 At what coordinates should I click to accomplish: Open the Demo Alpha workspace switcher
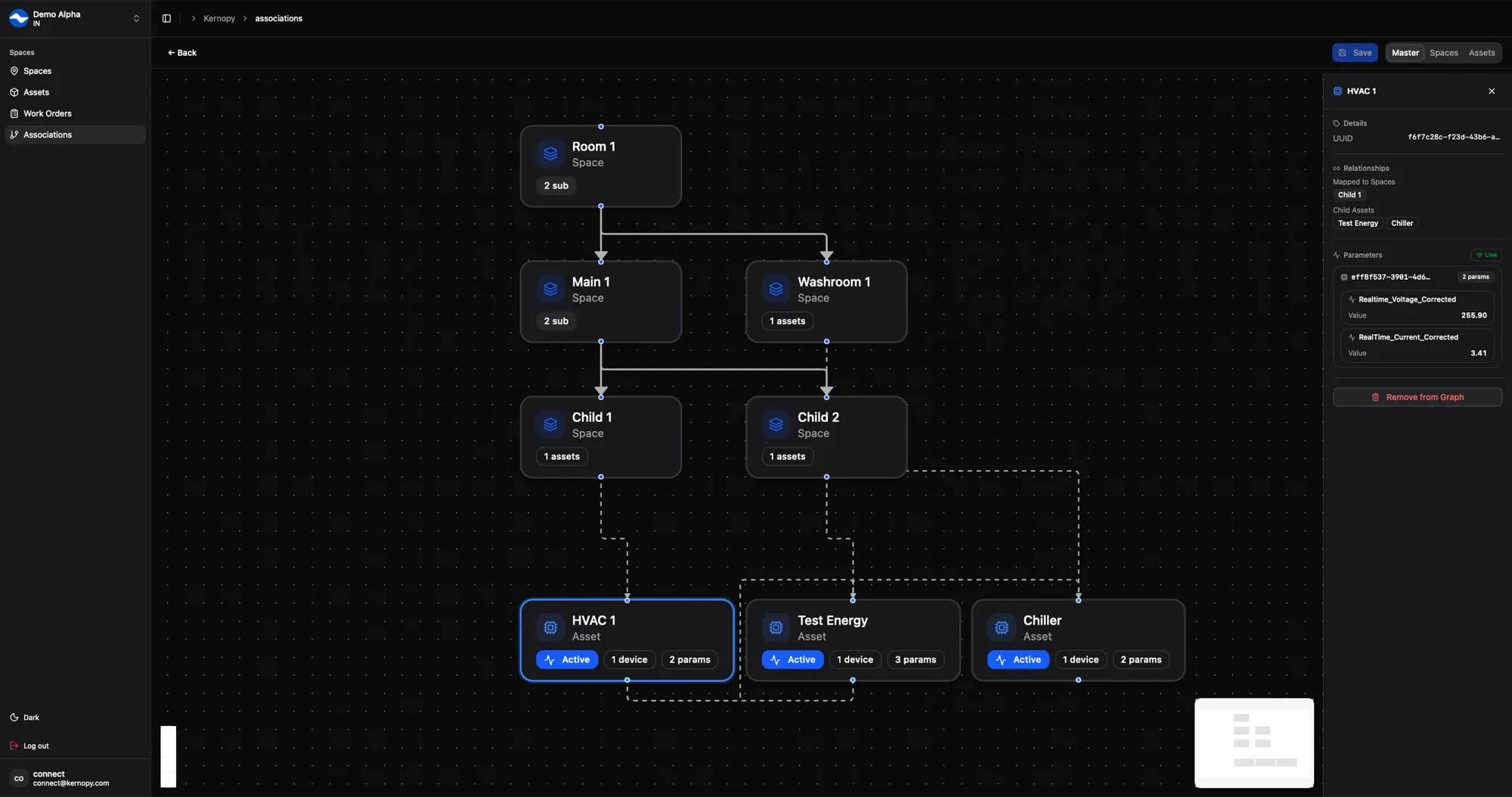click(136, 18)
